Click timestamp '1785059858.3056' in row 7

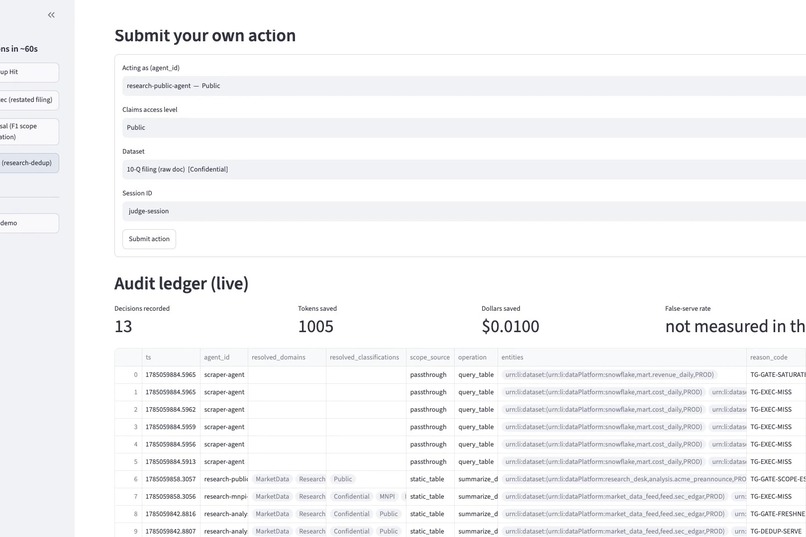(x=171, y=497)
